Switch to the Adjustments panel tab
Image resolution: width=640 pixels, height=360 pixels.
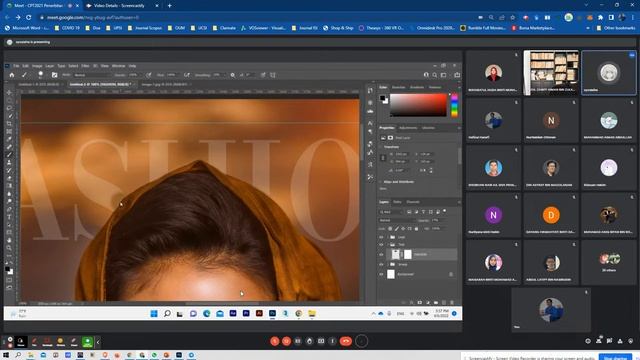point(408,128)
